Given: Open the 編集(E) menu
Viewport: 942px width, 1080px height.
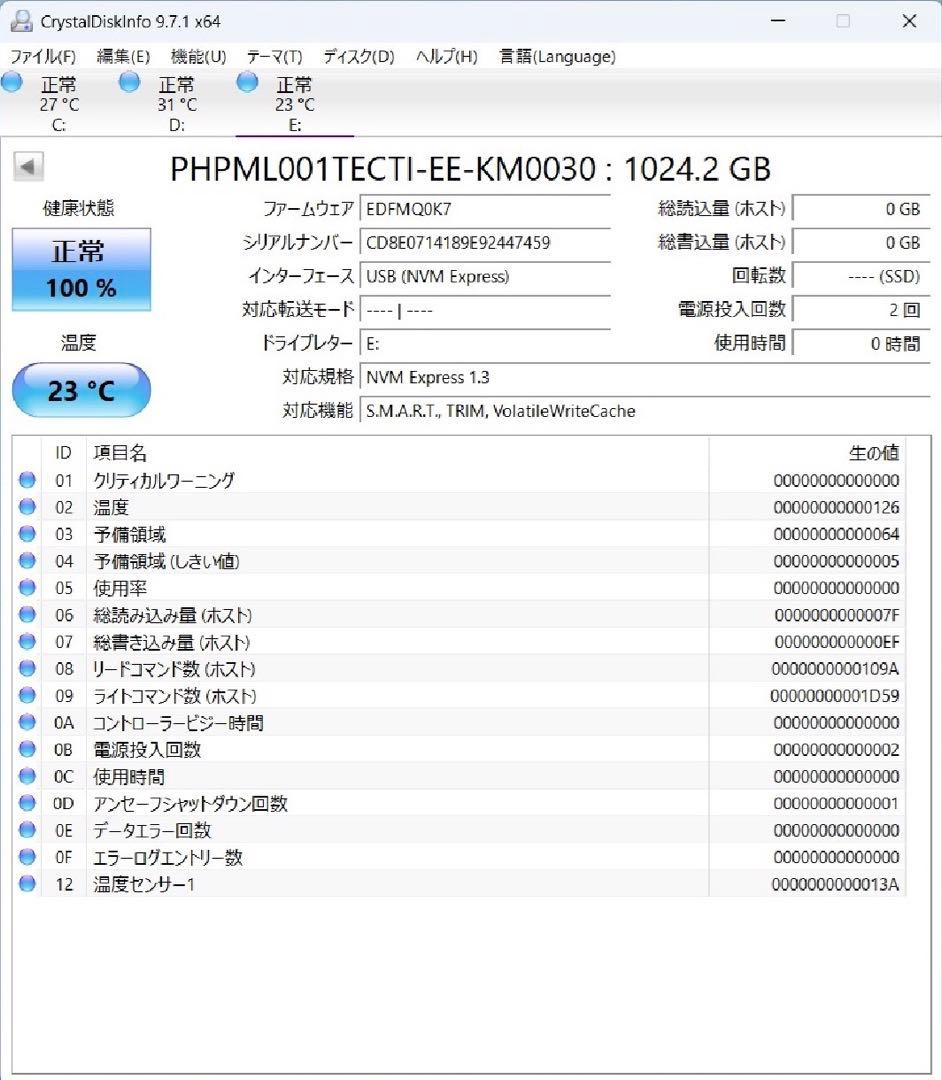Looking at the screenshot, I should (x=123, y=56).
